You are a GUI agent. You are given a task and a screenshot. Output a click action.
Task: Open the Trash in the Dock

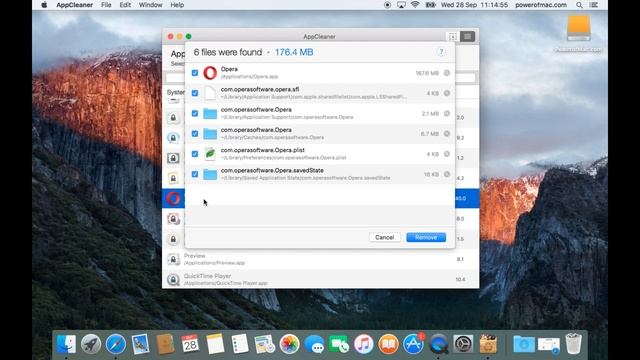(x=573, y=344)
